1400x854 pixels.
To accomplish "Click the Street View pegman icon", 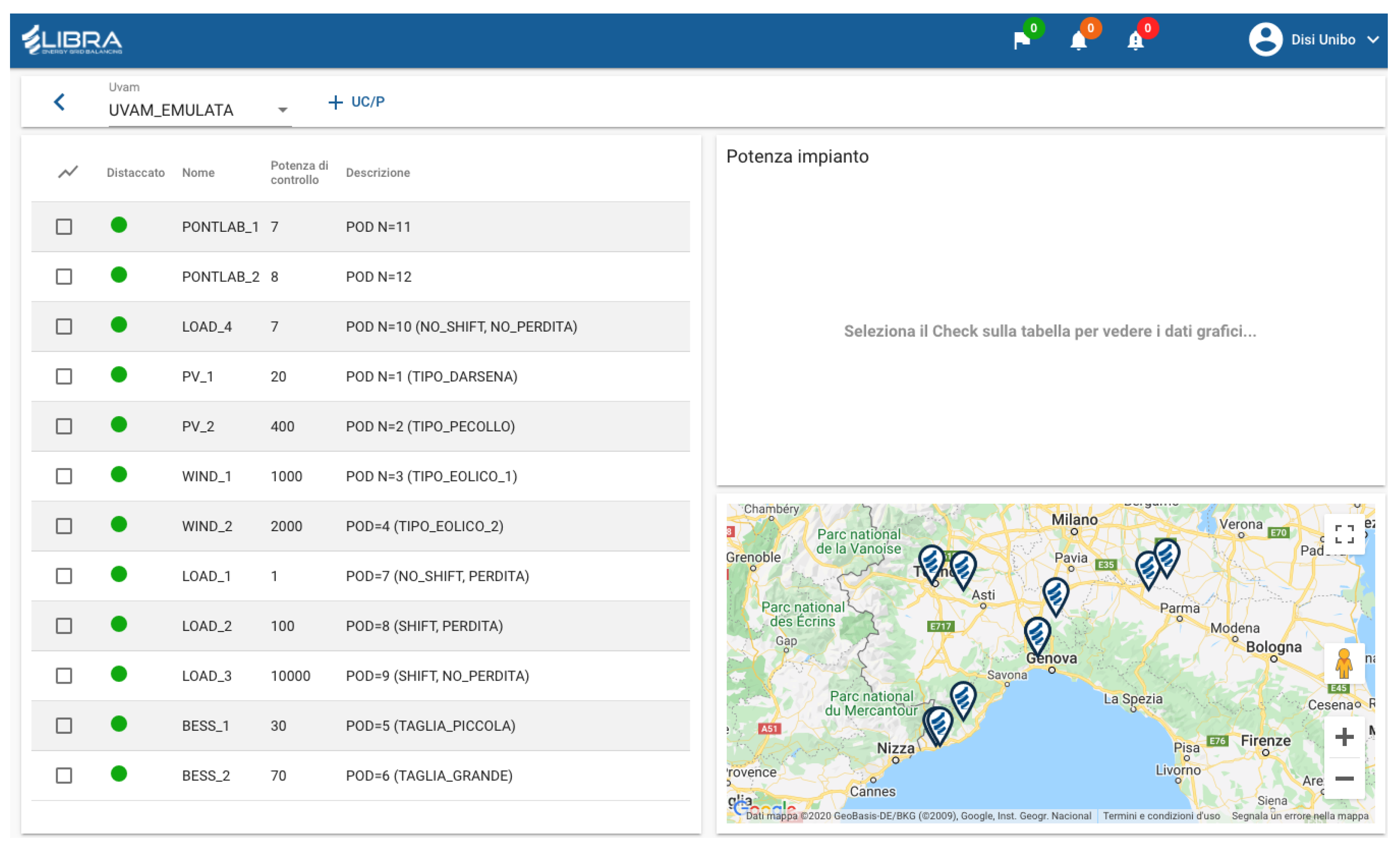I will click(1344, 663).
